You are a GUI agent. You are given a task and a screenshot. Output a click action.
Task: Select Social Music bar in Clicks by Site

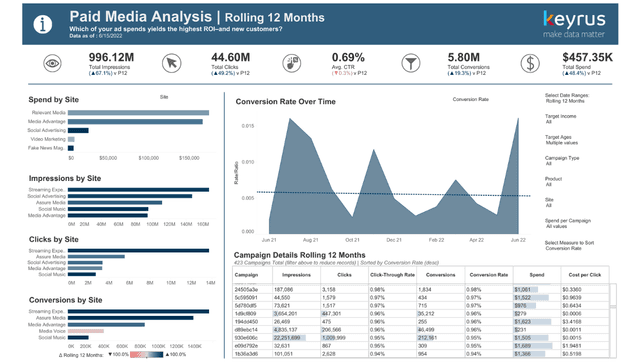(x=82, y=274)
